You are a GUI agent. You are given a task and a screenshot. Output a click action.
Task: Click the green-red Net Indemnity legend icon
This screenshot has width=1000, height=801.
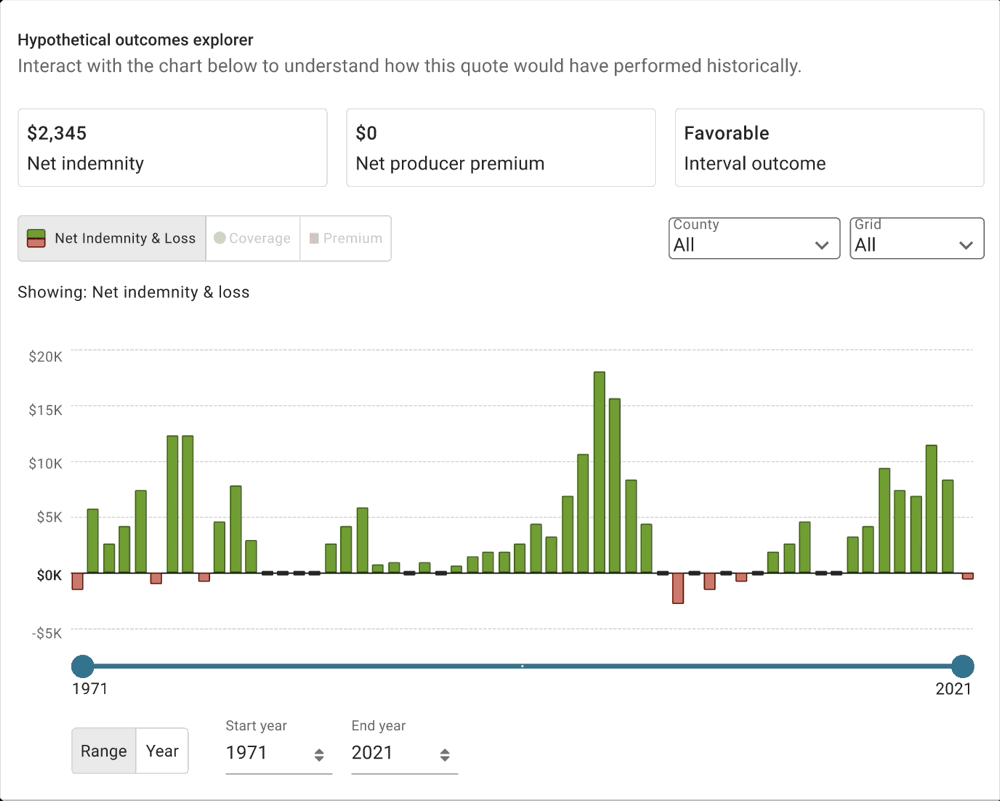(36, 239)
